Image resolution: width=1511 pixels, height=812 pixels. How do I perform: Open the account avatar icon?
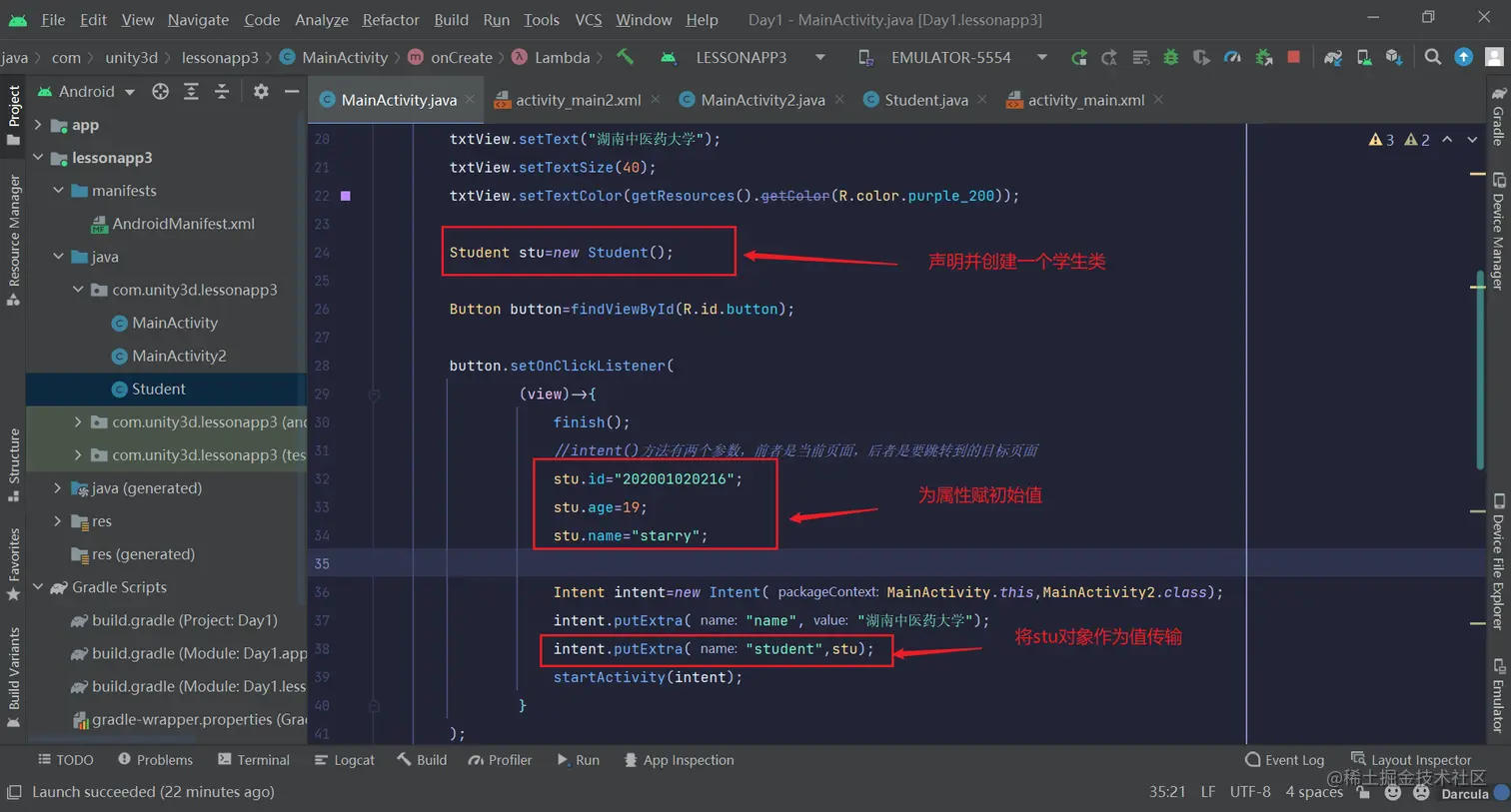pyautogui.click(x=1494, y=58)
